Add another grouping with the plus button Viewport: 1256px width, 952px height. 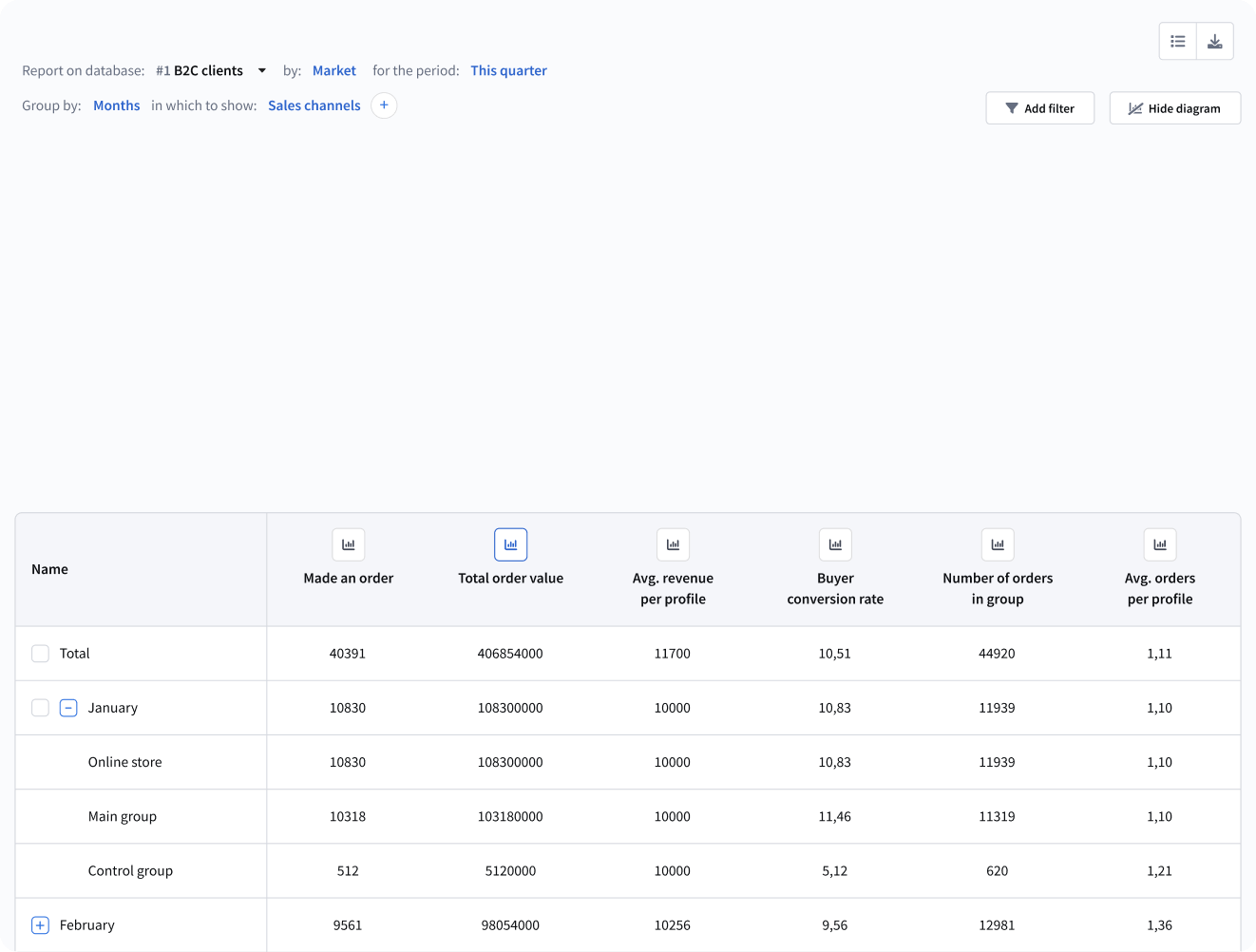pos(384,105)
